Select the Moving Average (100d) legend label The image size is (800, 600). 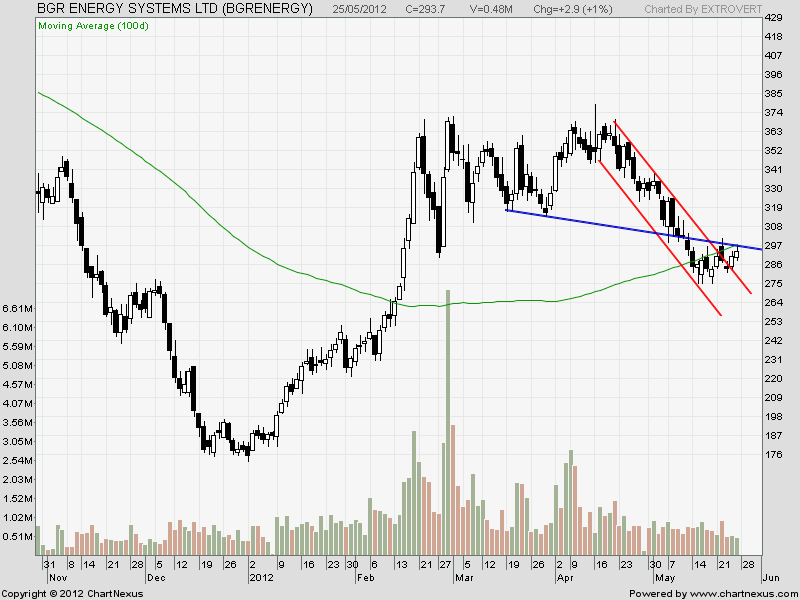point(95,24)
